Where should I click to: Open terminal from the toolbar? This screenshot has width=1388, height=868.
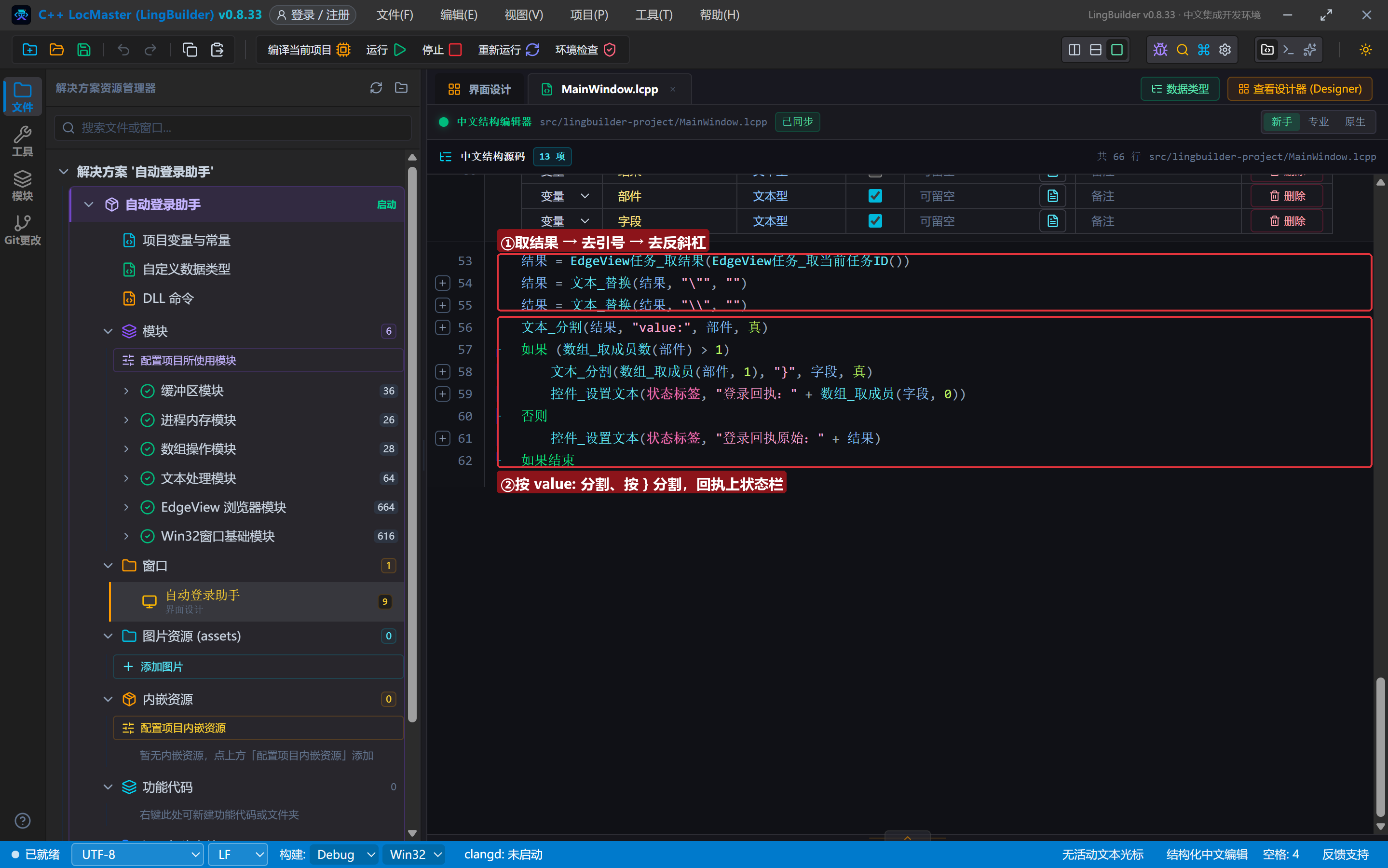click(1288, 50)
